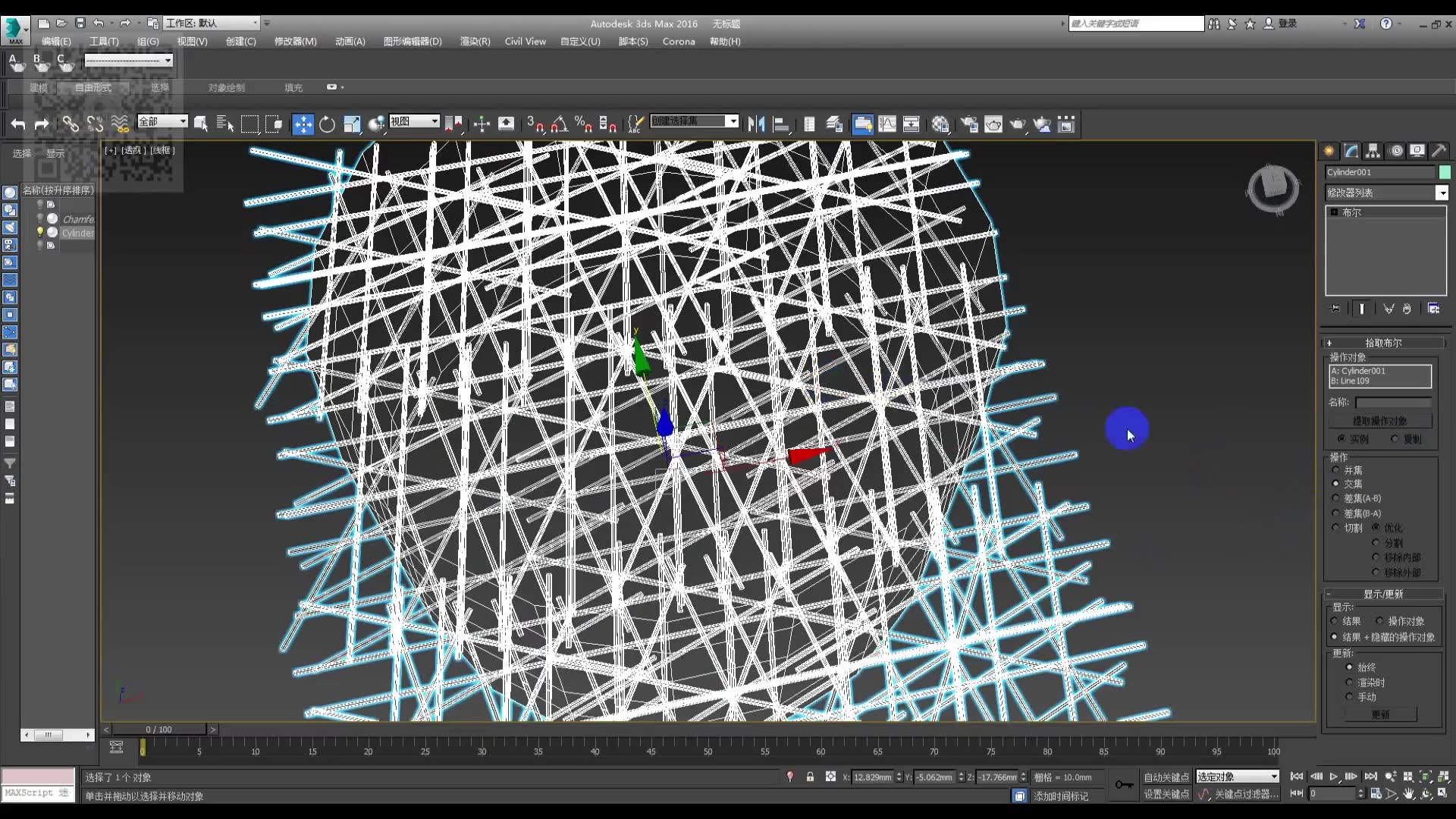Choose the 差集(A-B) subtraction option
The width and height of the screenshot is (1456, 819).
[1336, 498]
